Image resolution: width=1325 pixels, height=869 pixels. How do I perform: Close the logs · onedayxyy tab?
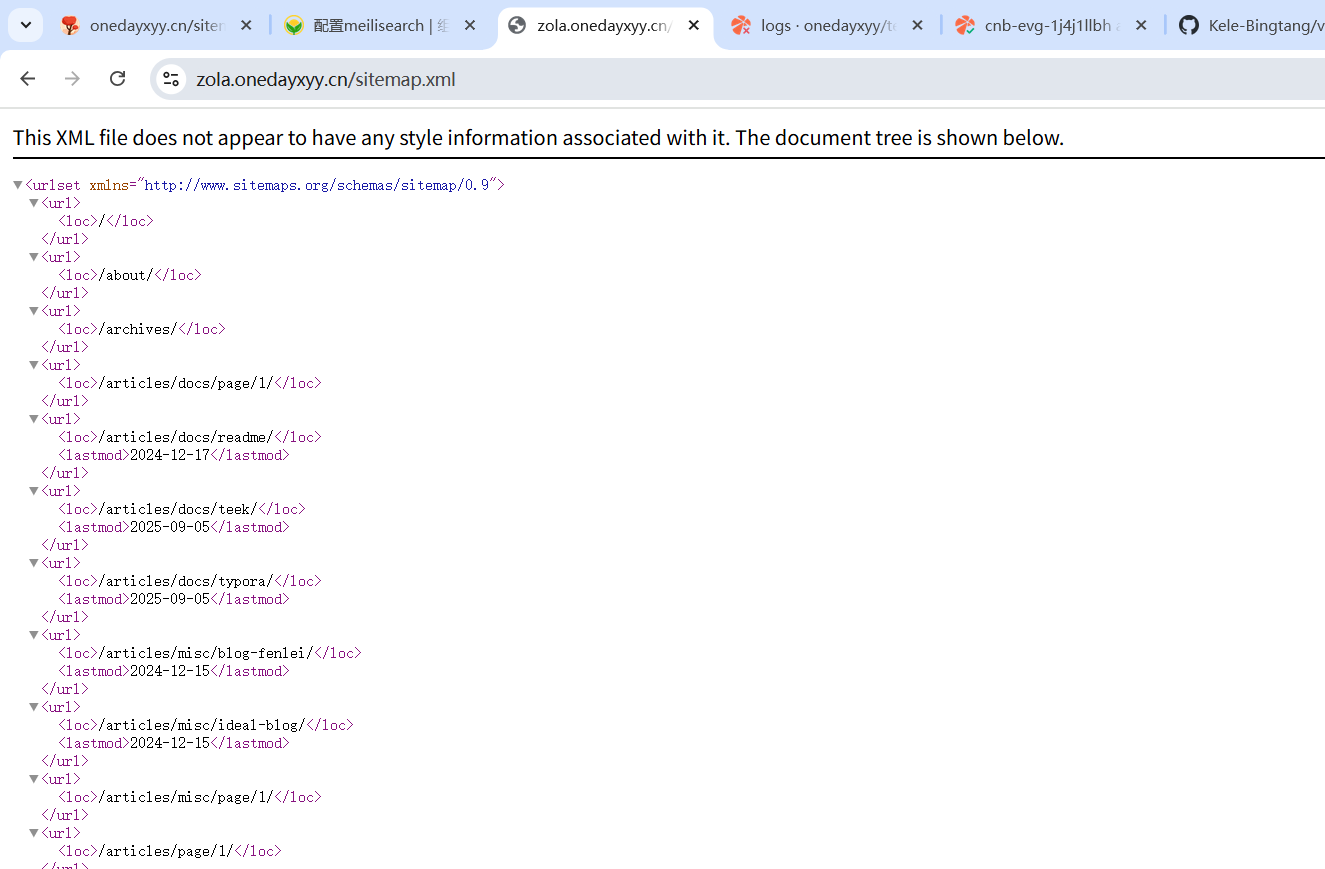pyautogui.click(x=917, y=25)
